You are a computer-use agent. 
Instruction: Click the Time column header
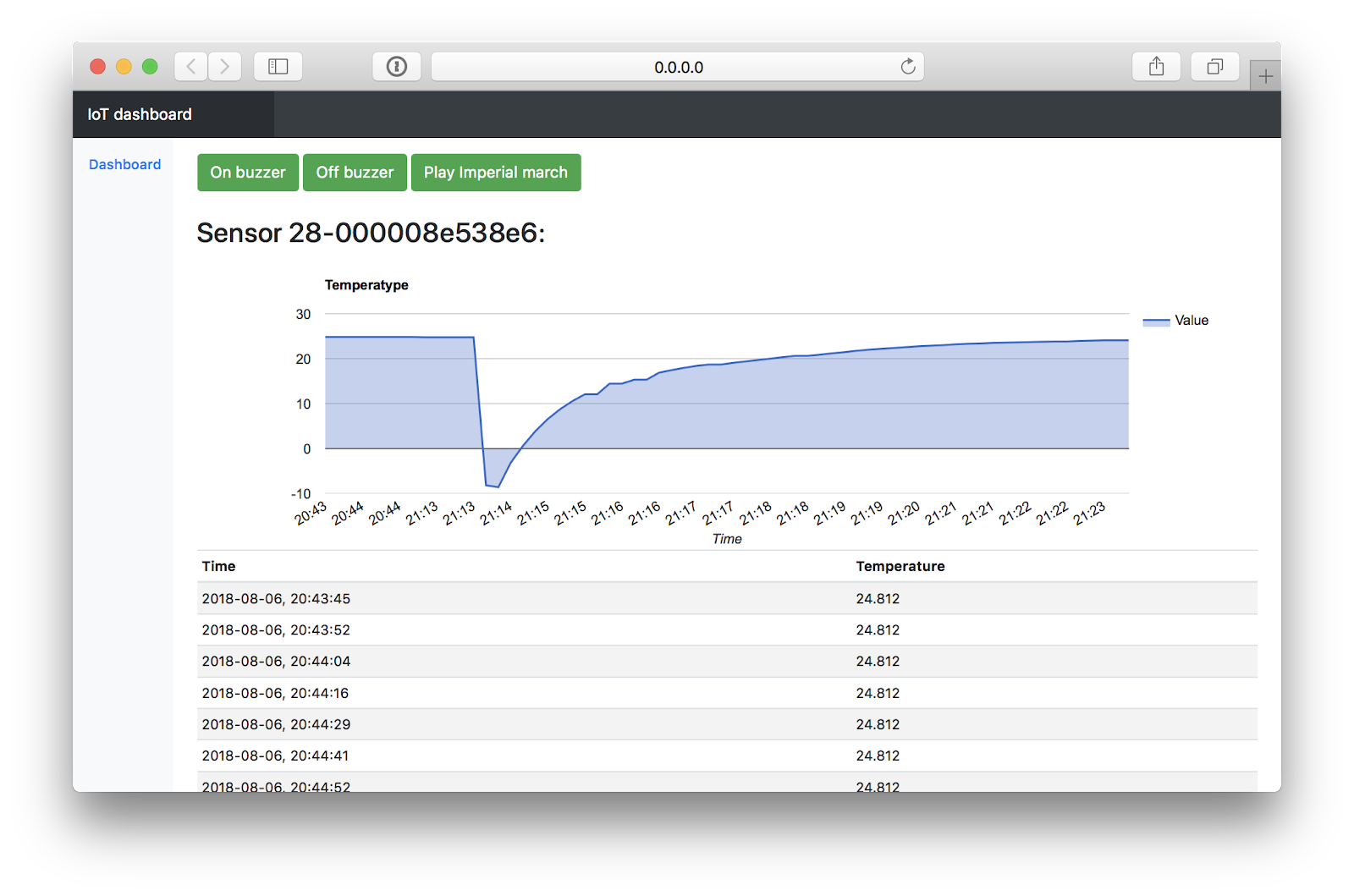click(218, 566)
